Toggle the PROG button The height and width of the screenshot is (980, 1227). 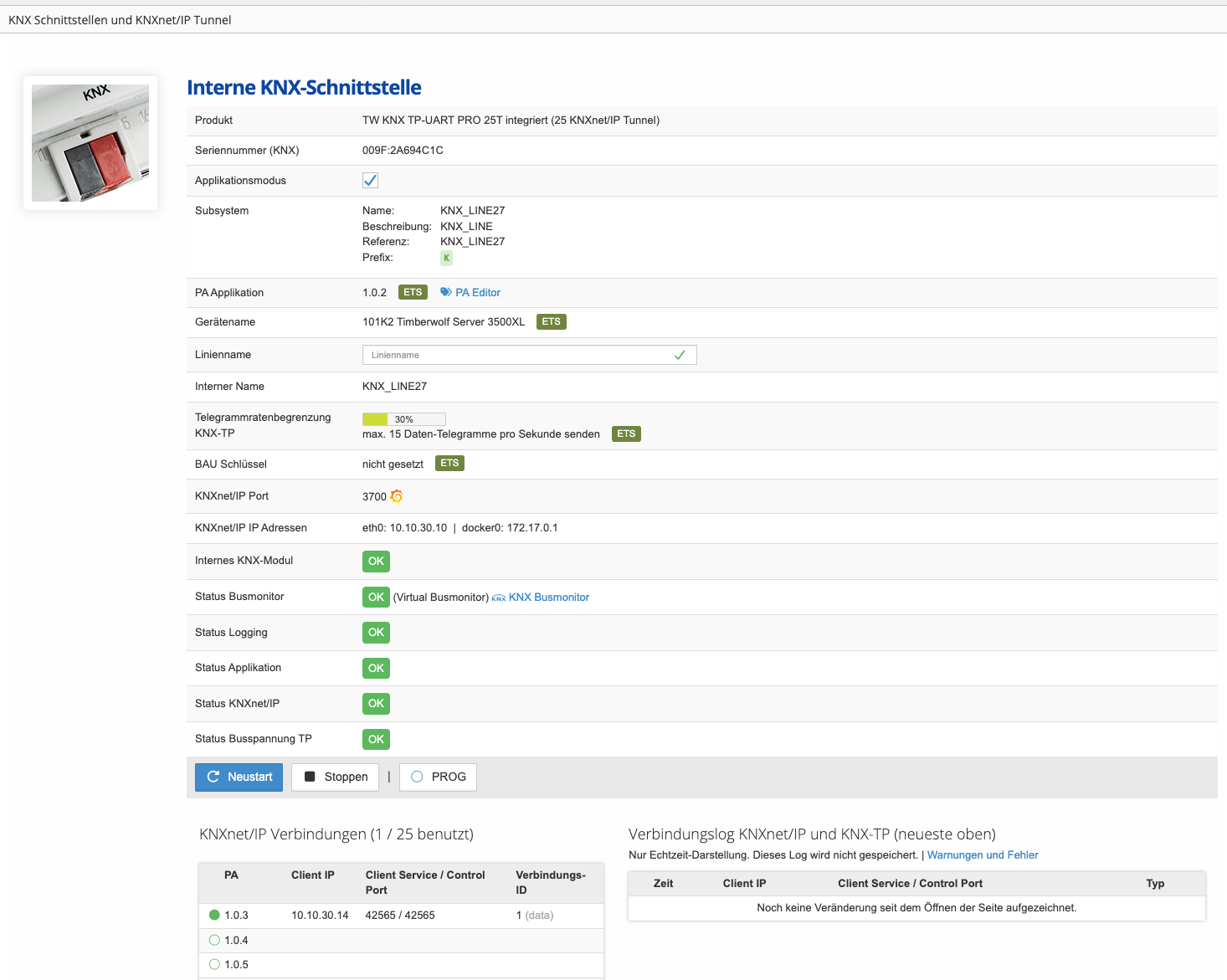point(438,777)
